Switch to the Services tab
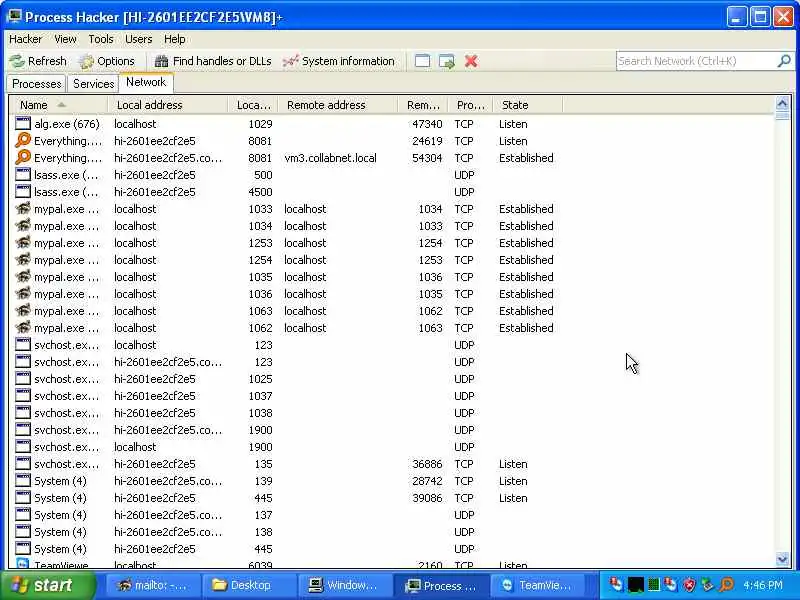Image resolution: width=800 pixels, height=600 pixels. [93, 84]
